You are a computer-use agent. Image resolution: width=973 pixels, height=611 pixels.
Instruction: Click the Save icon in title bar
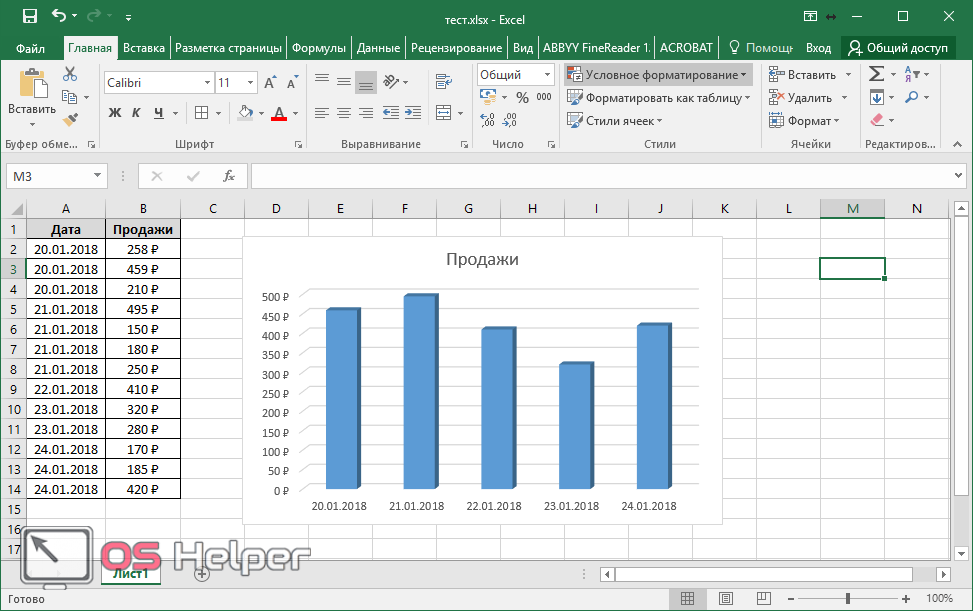(x=29, y=17)
